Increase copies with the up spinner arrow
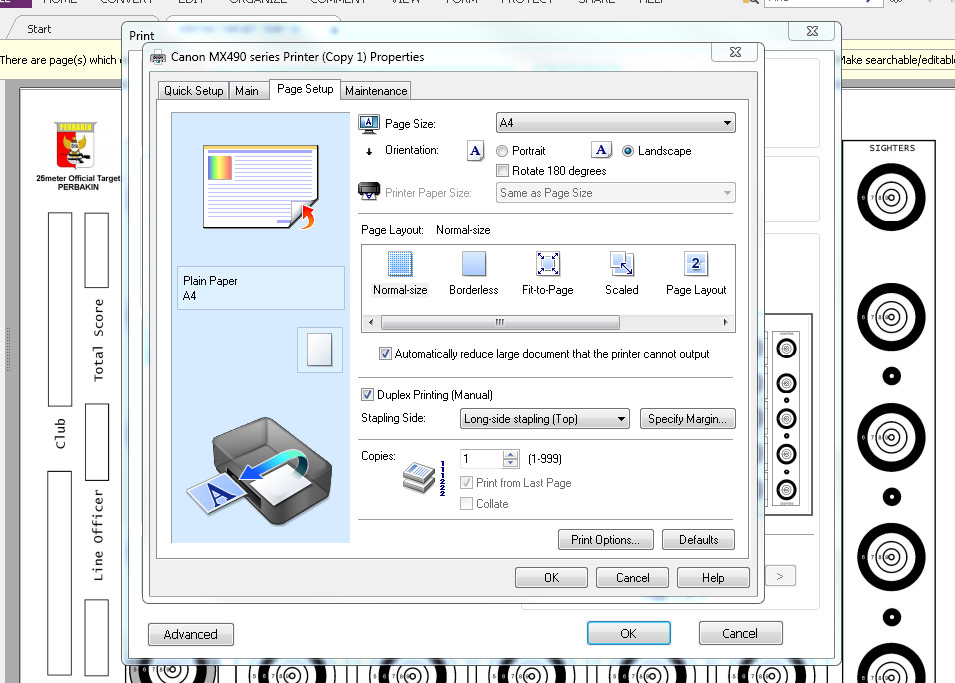 click(x=510, y=454)
